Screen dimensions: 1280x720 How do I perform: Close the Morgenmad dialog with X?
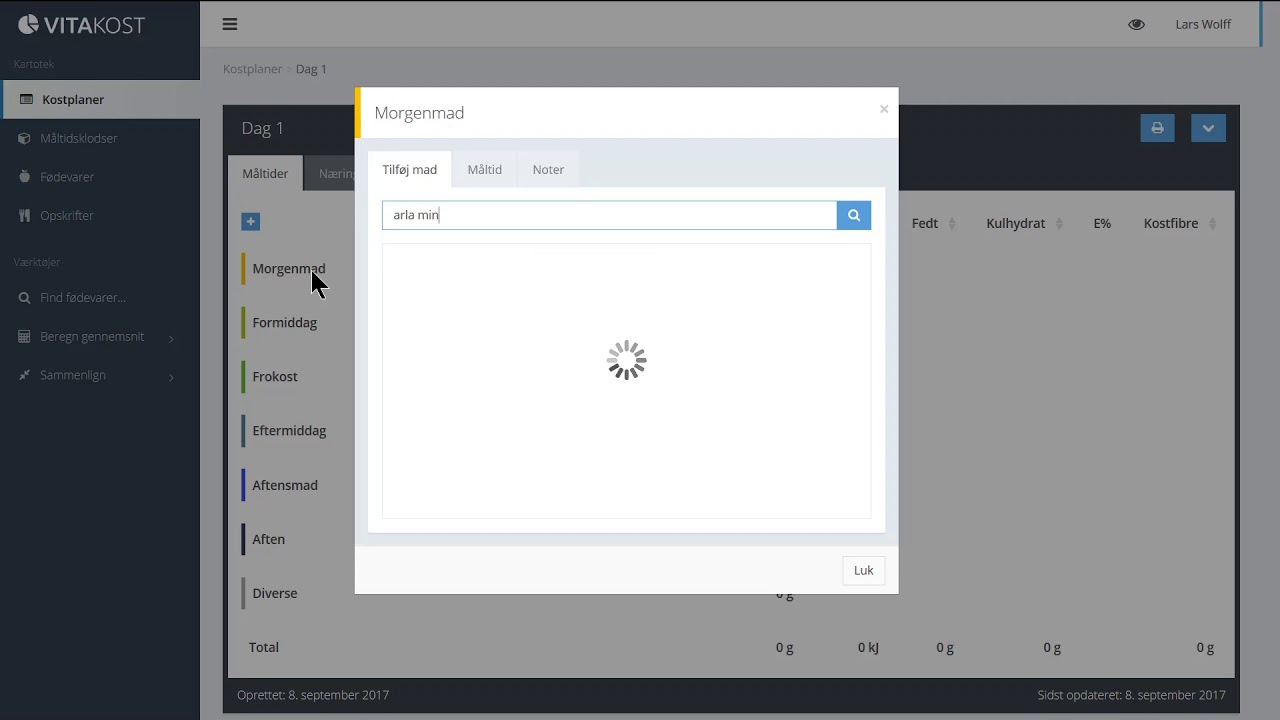(883, 109)
